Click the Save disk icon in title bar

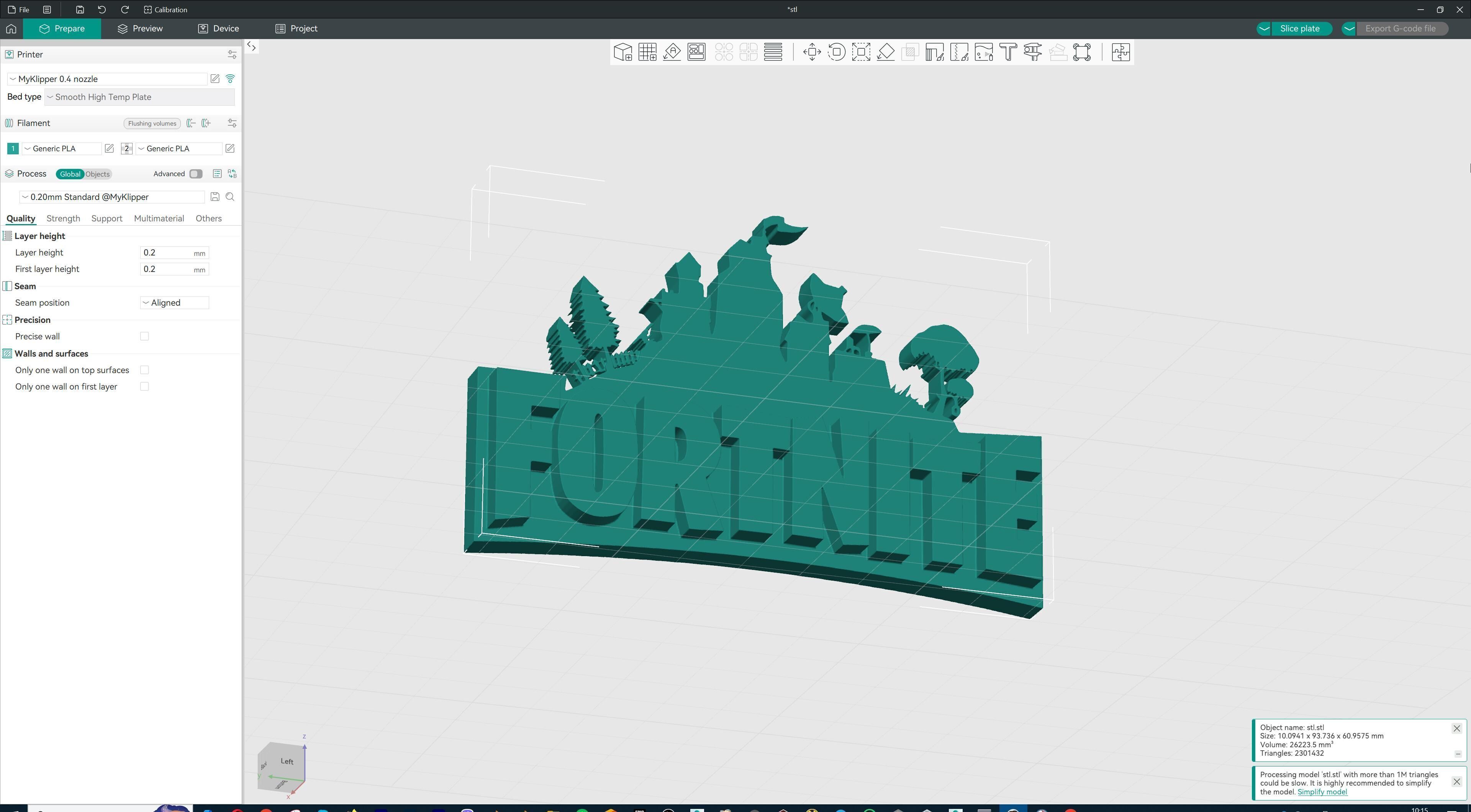tap(79, 10)
